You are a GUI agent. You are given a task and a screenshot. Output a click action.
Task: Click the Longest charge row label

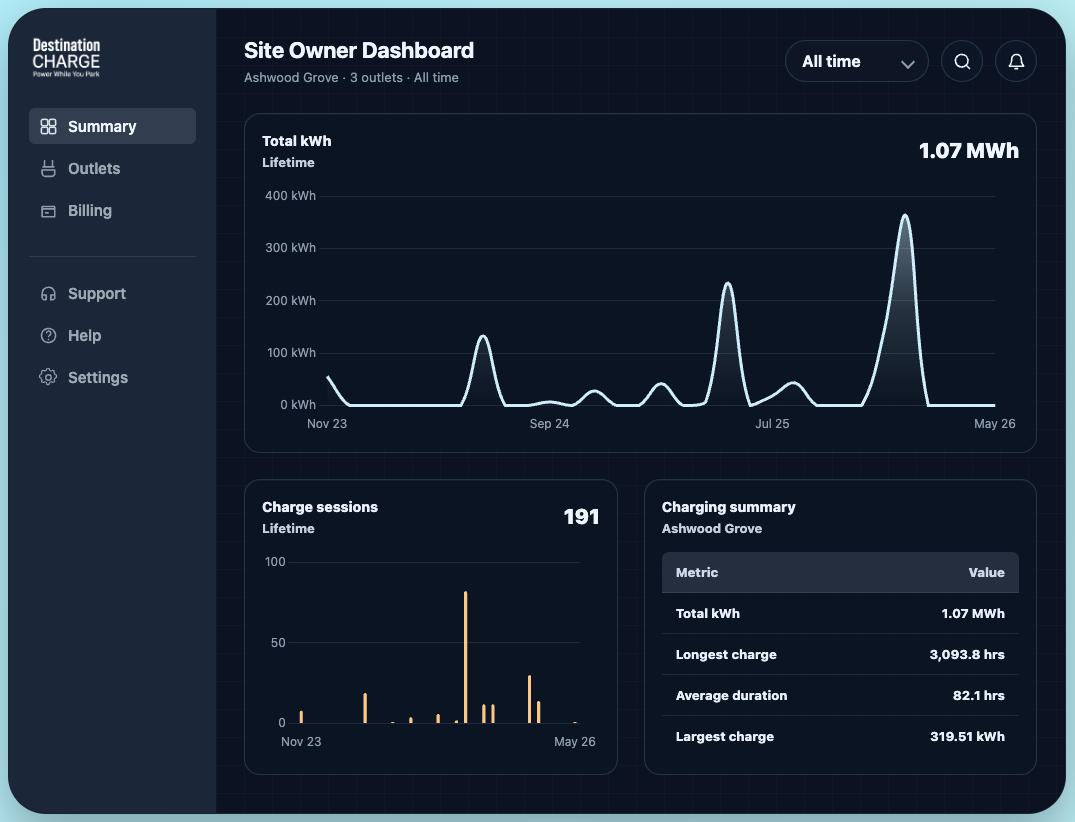(x=726, y=655)
